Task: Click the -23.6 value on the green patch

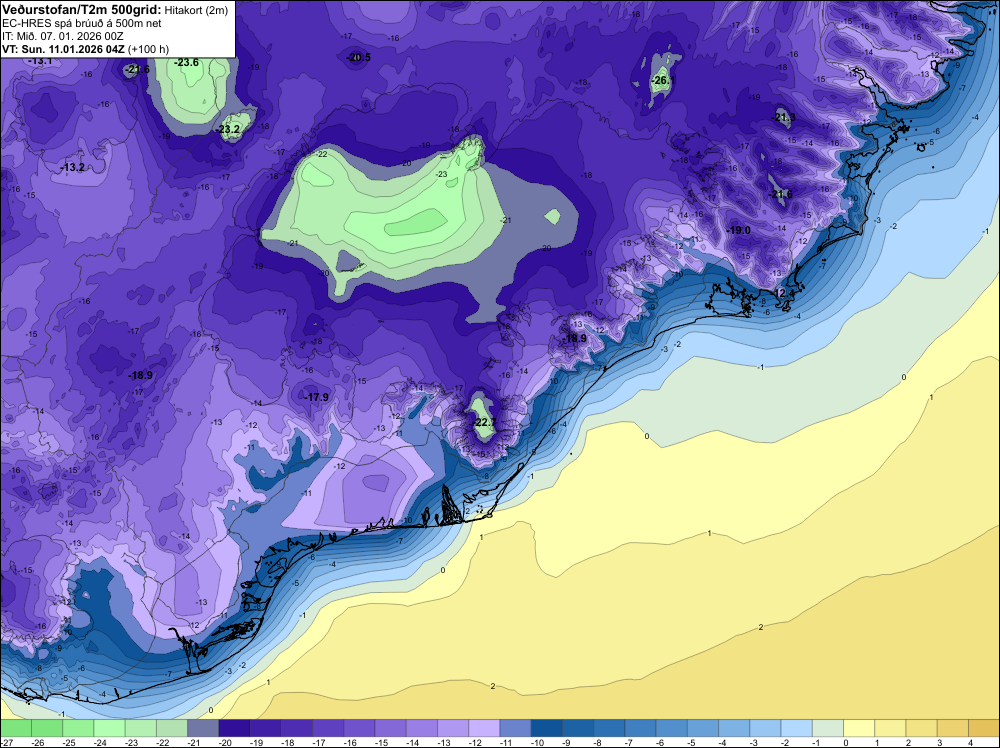Action: pyautogui.click(x=186, y=62)
